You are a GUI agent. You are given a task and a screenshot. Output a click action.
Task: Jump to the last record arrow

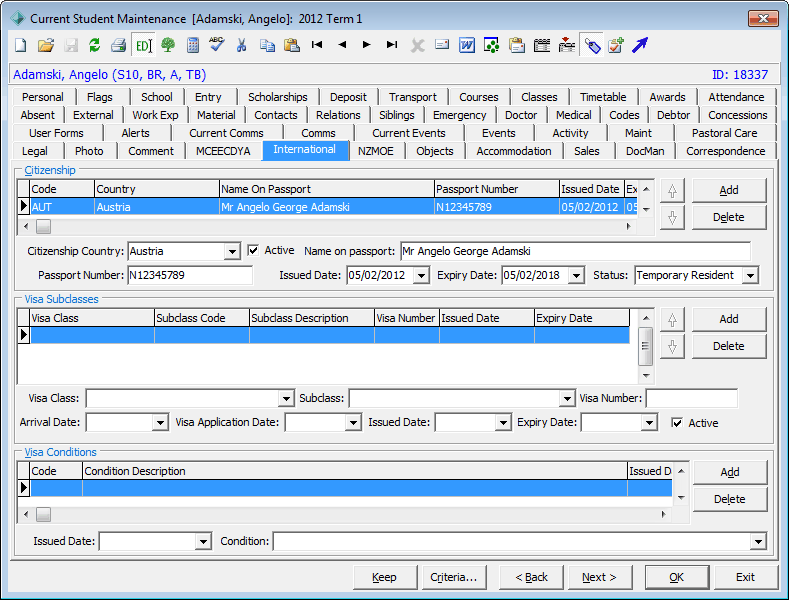(x=392, y=45)
